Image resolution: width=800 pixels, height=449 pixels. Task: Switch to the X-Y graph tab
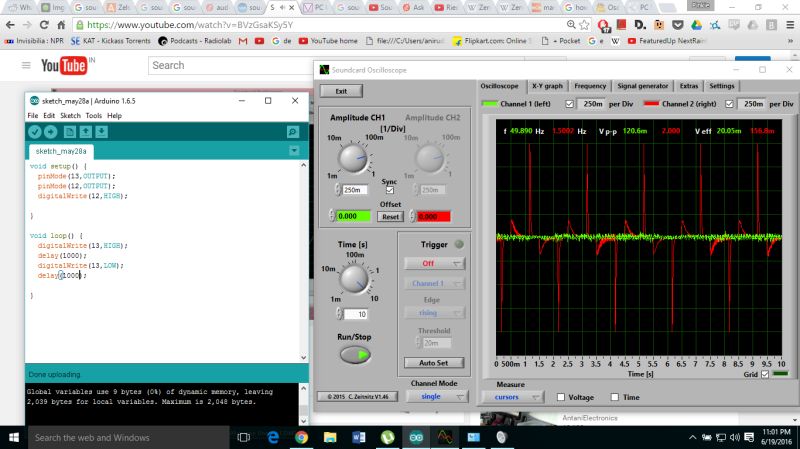547,86
